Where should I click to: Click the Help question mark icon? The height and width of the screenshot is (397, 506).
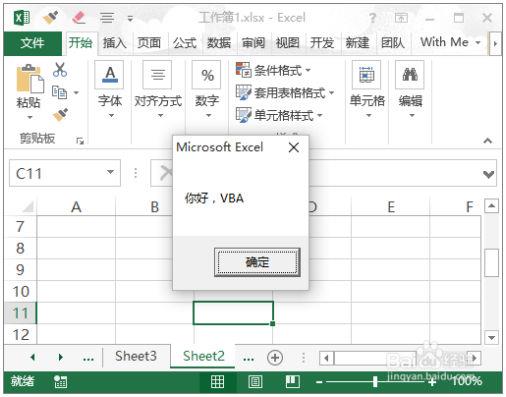373,18
